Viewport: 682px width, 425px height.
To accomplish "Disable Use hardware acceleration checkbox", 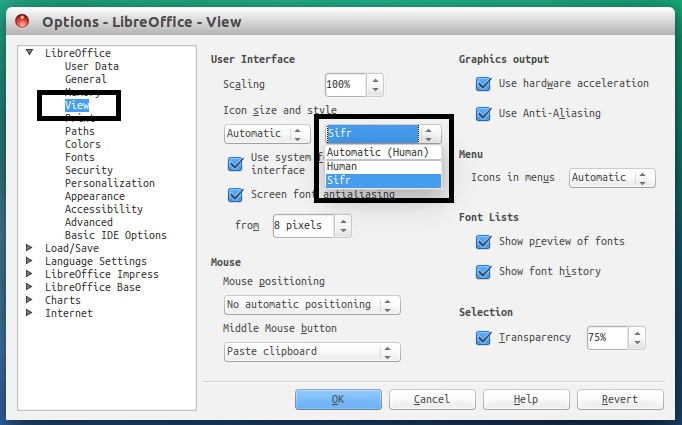I will coord(483,84).
